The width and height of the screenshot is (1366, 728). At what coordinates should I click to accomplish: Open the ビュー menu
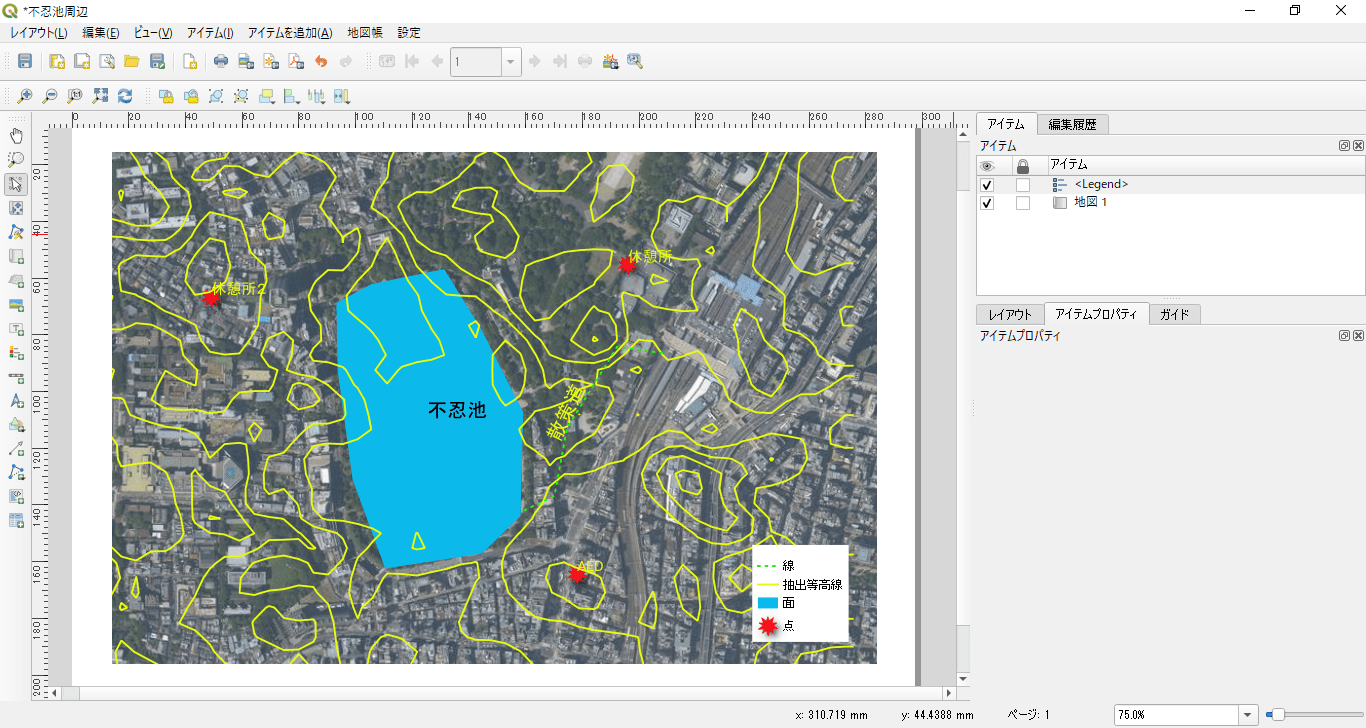(x=153, y=33)
